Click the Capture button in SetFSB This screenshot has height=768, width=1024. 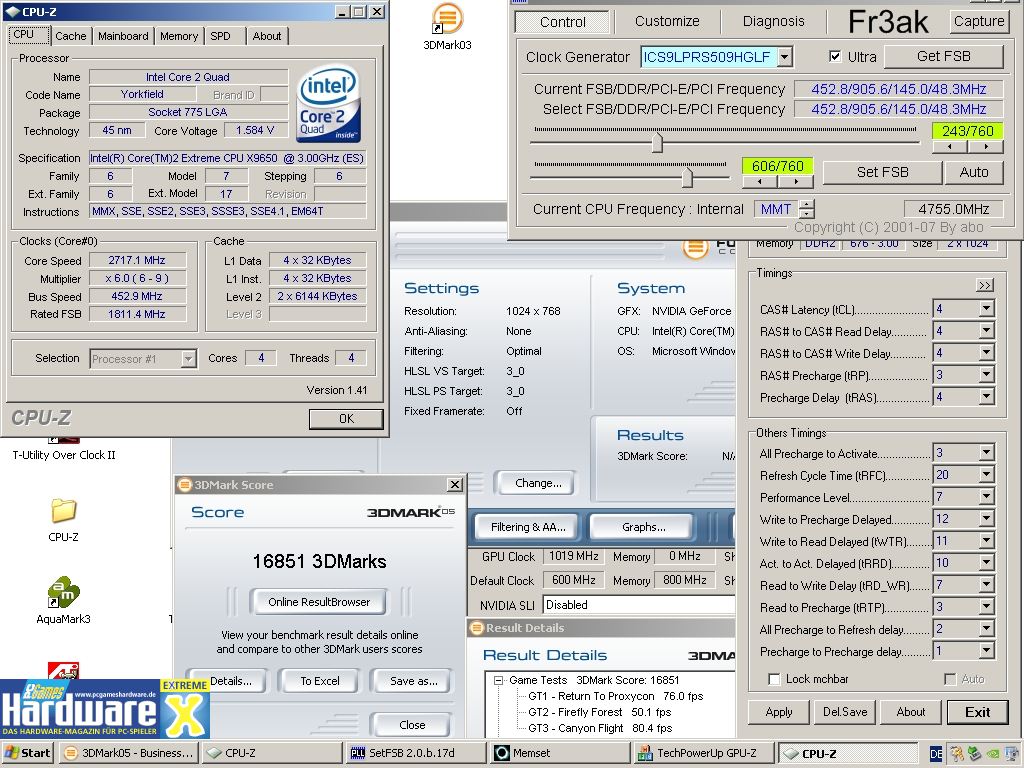pos(978,21)
